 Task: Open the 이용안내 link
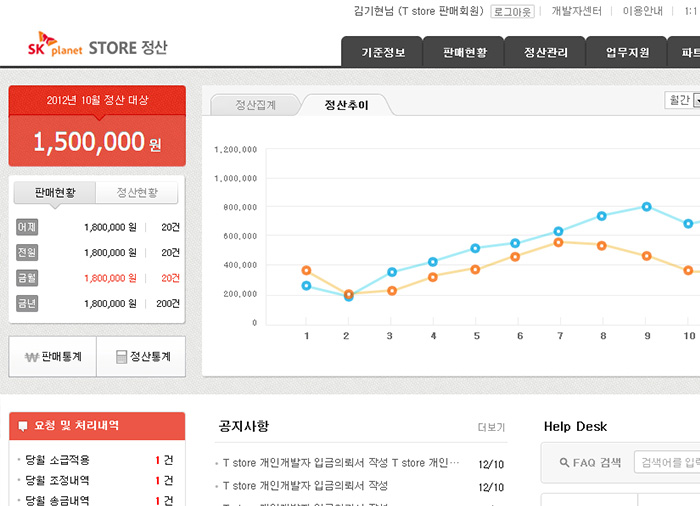point(642,11)
